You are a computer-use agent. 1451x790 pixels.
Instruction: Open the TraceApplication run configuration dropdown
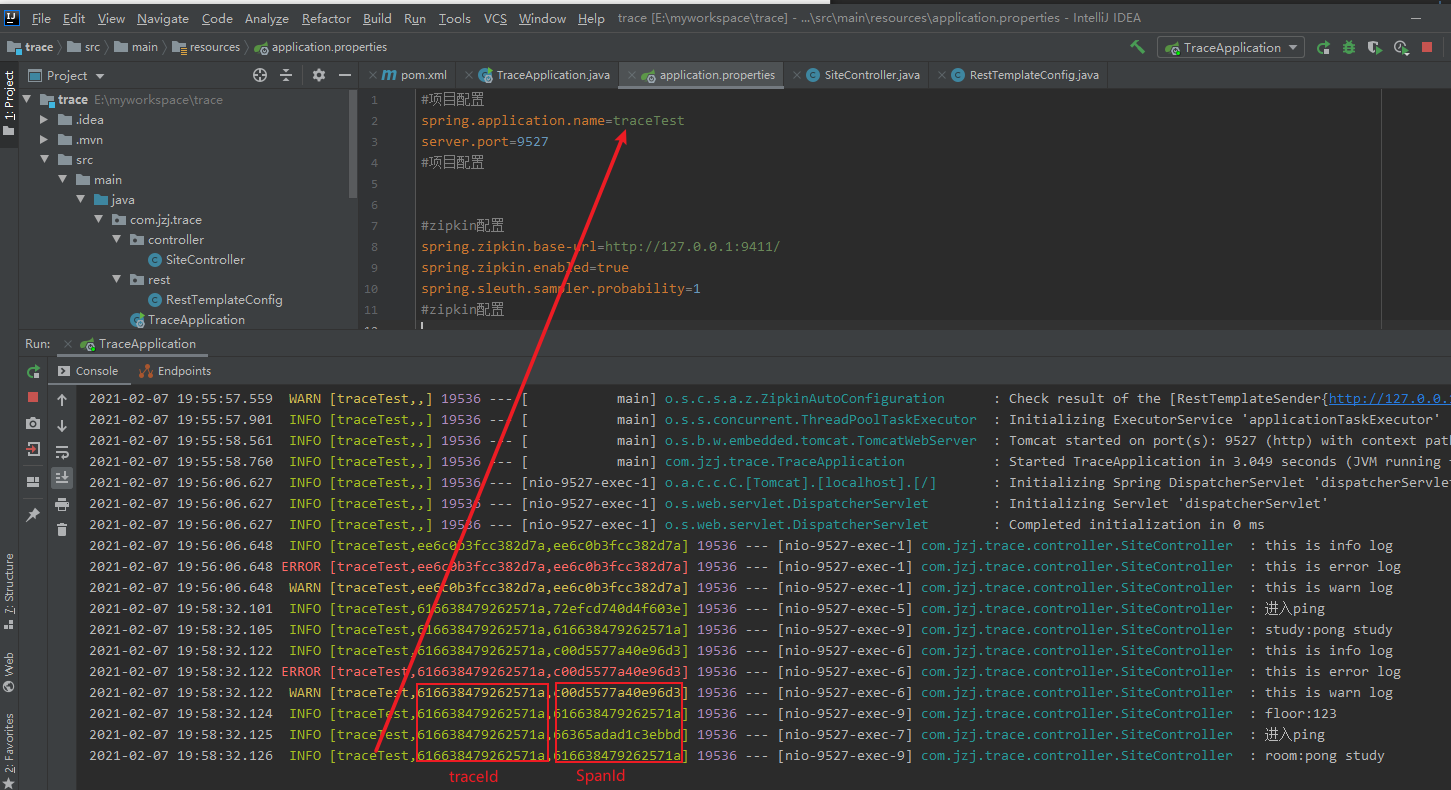[x=1231, y=47]
